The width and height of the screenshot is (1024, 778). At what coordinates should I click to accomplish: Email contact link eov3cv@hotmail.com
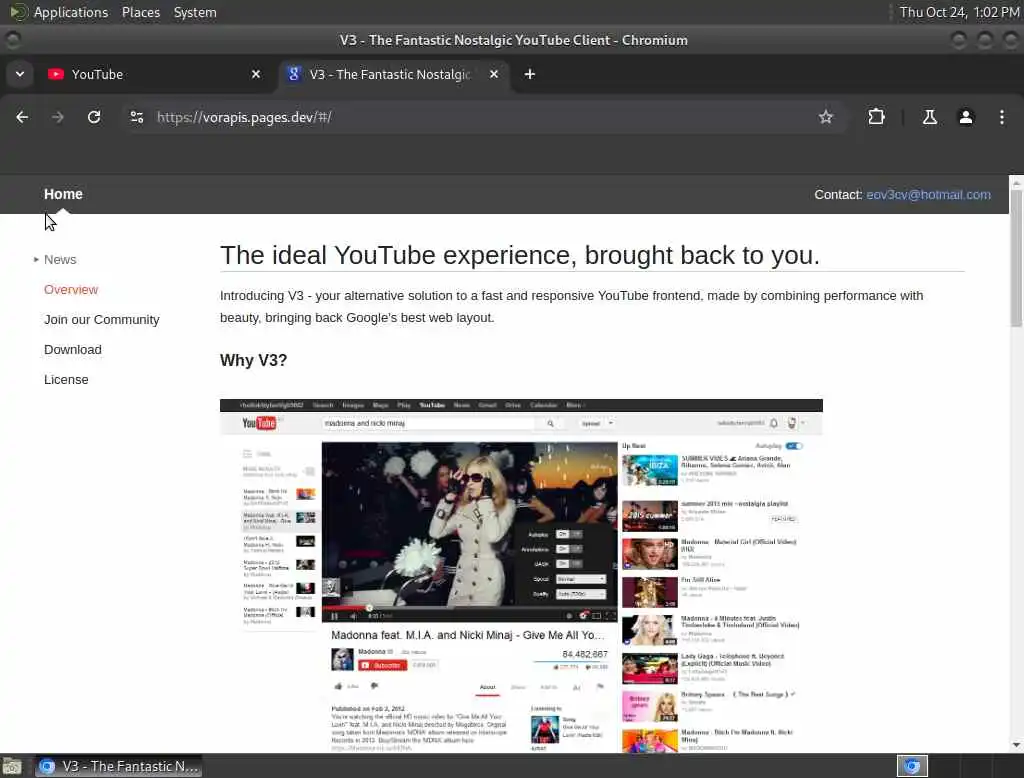point(928,195)
